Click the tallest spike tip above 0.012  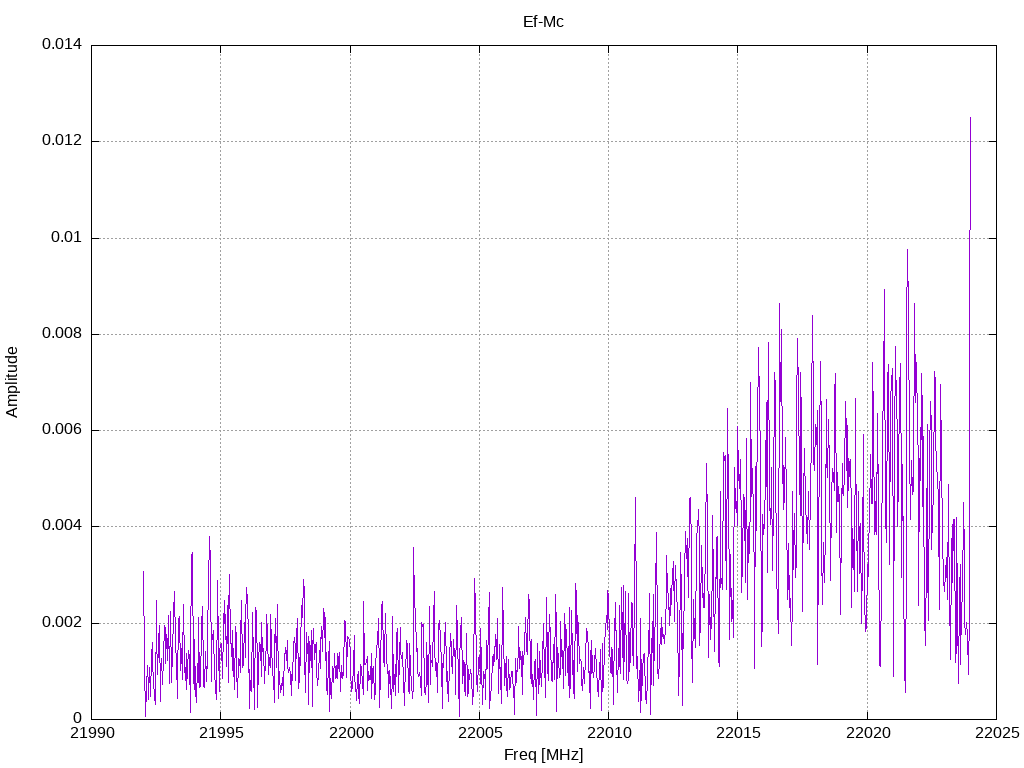pos(970,118)
